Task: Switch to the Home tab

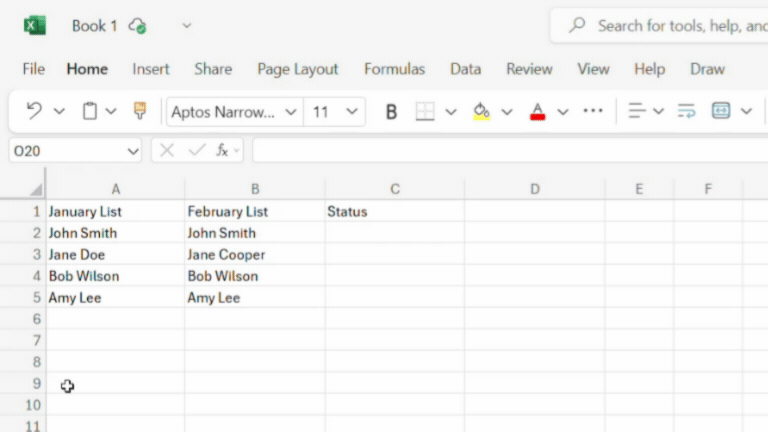Action: coord(87,69)
